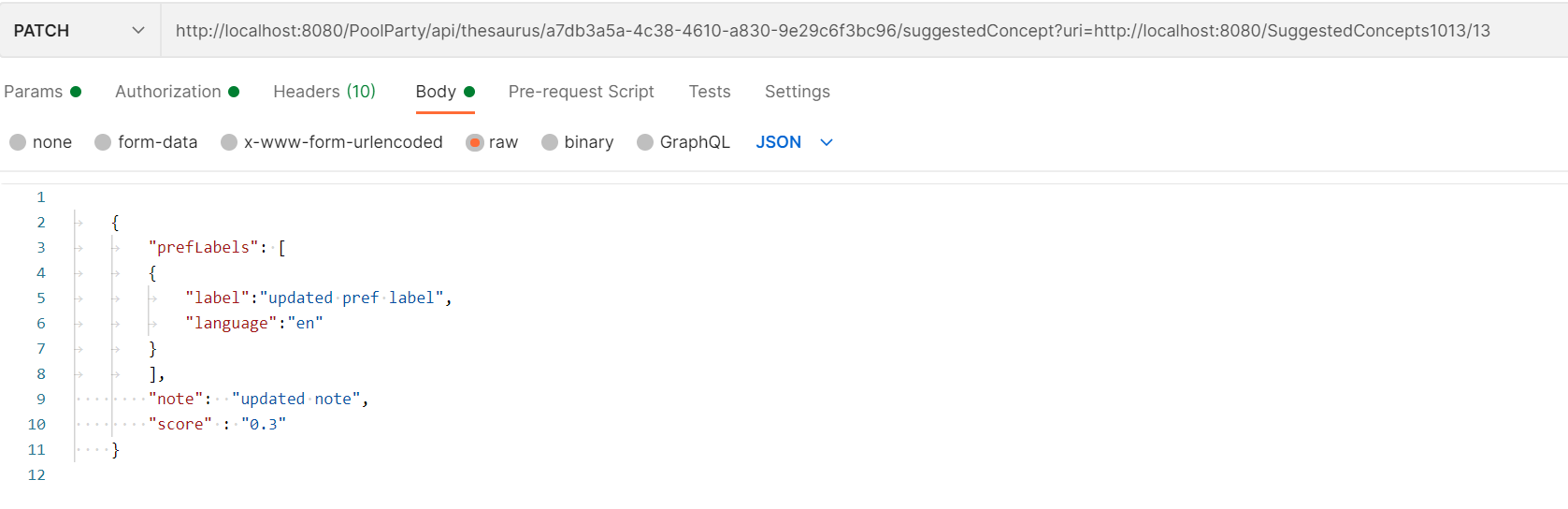Go to the Tests tab
Screen dimensions: 1568x509
pos(710,92)
